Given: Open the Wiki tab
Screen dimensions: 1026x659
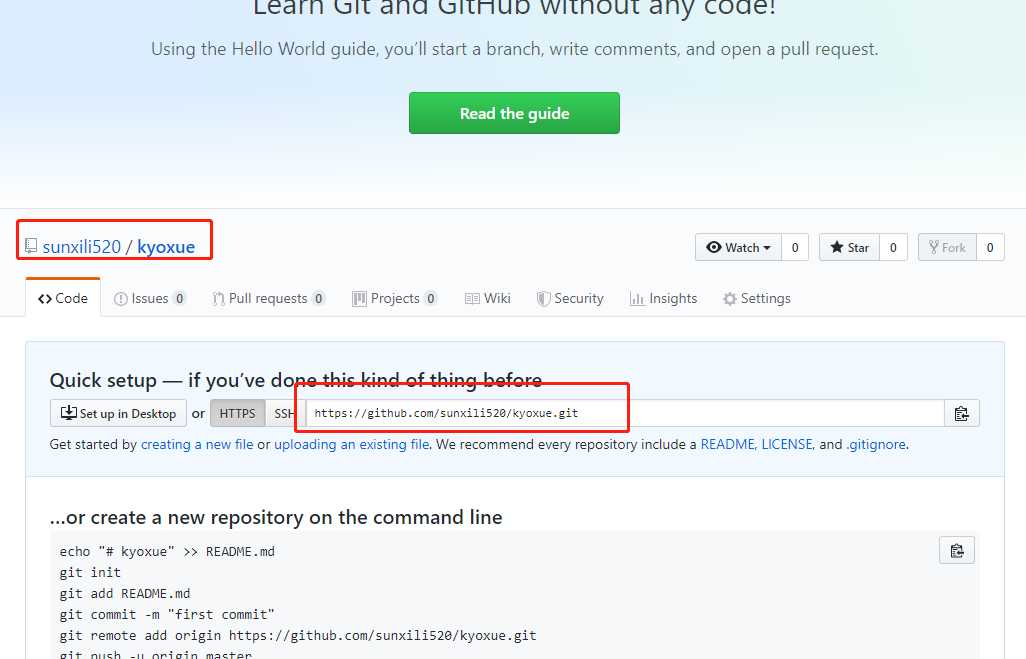Looking at the screenshot, I should (487, 298).
